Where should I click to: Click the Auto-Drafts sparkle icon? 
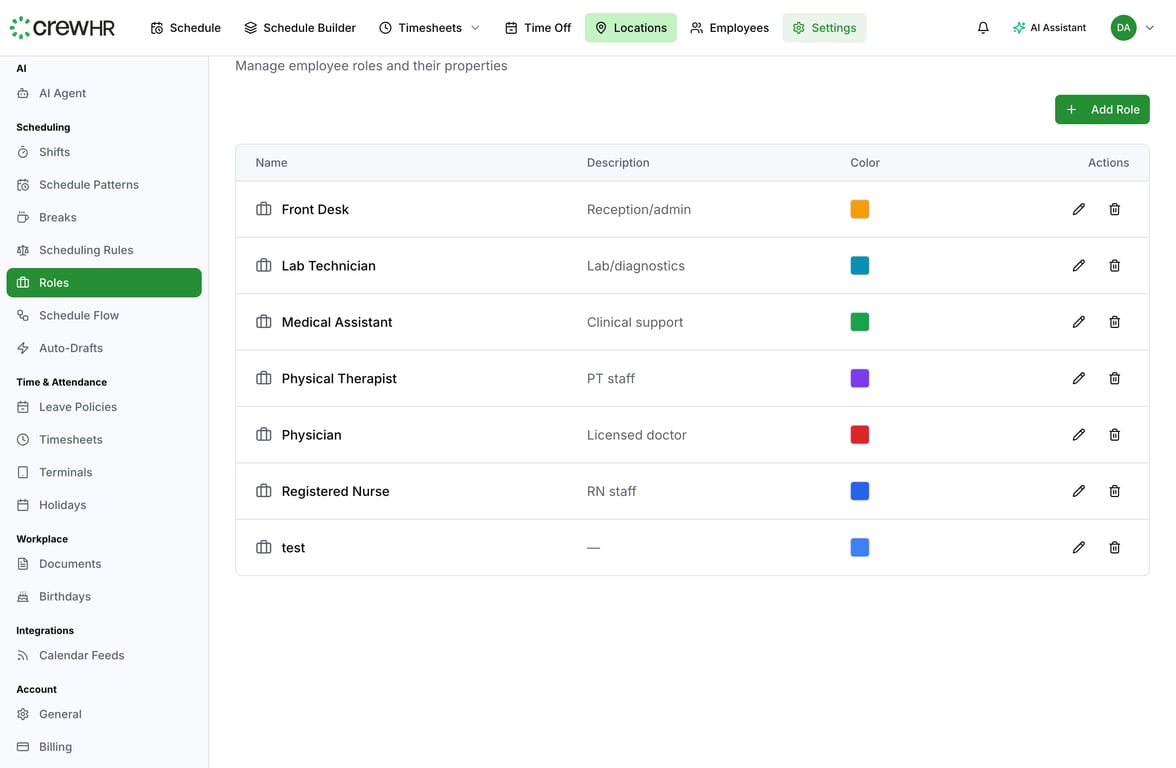[22, 347]
